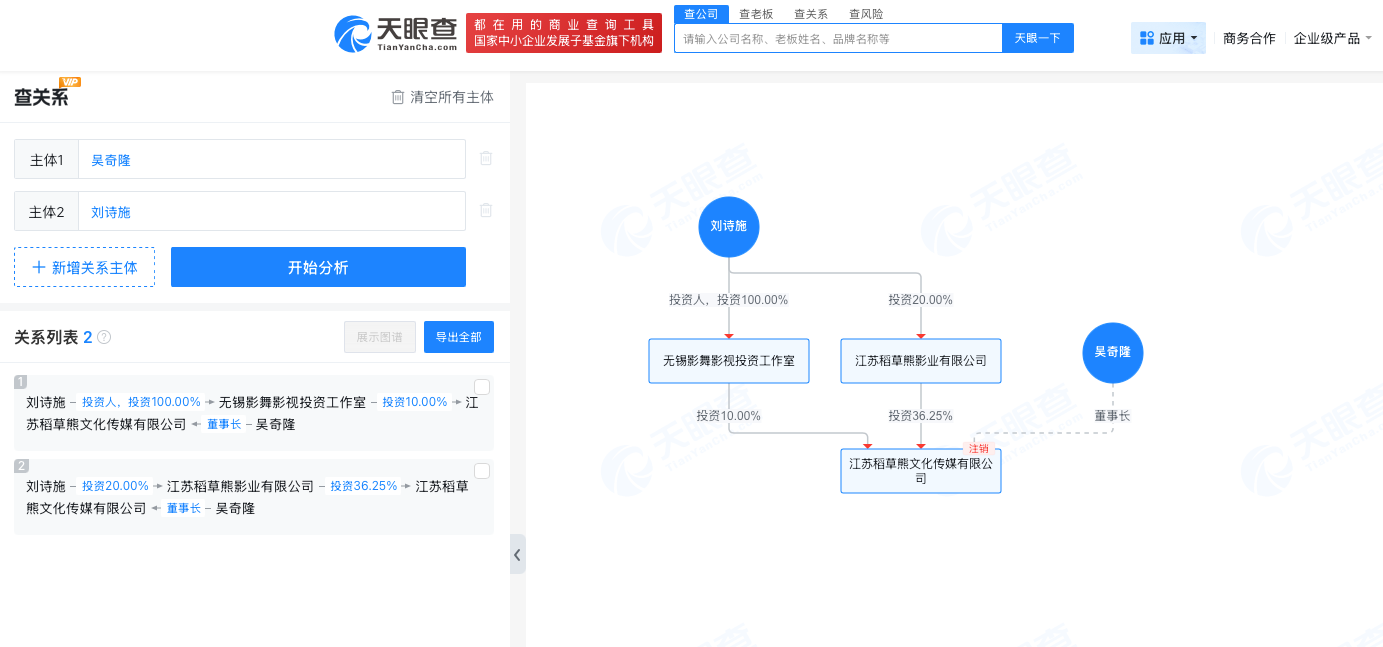Collapse the left panel with the arrow handle
Viewport: 1383px width, 647px height.
click(x=517, y=554)
